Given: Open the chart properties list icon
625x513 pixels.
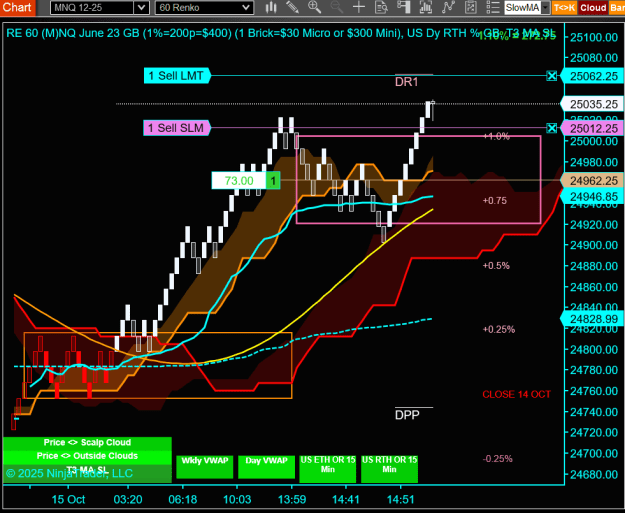Looking at the screenshot, I should 493,7.
